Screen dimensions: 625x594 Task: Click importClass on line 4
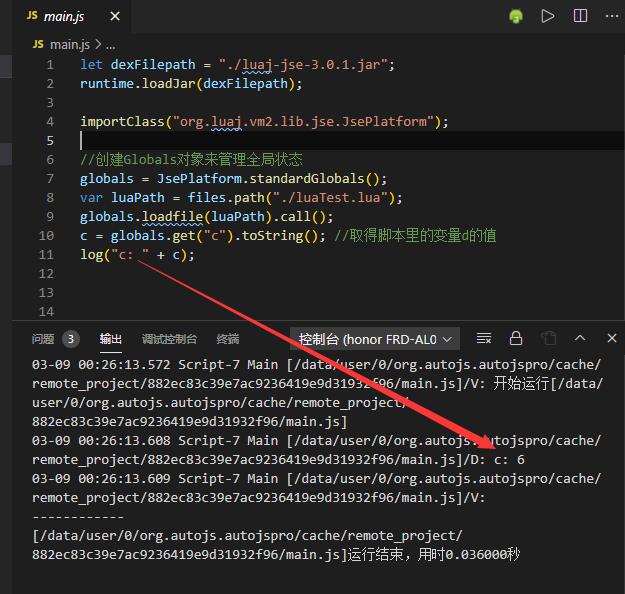(122, 122)
